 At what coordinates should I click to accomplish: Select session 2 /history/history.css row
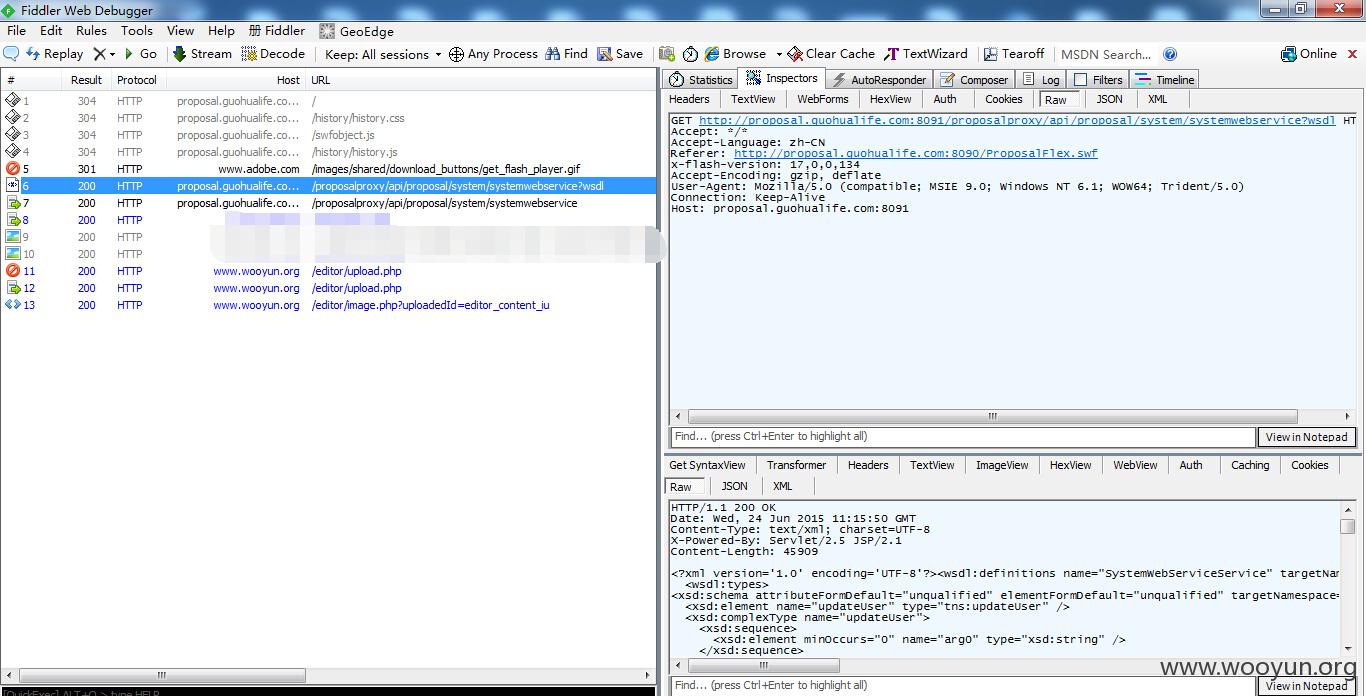pos(329,118)
